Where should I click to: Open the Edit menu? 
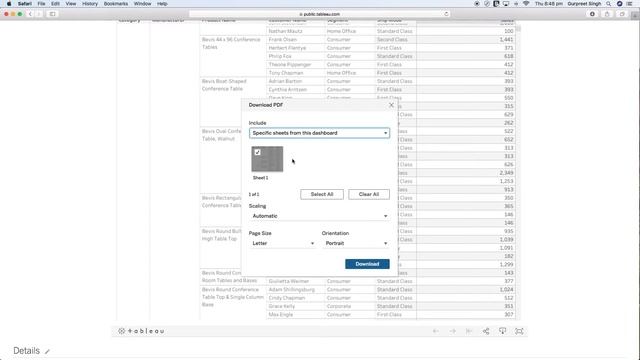[55, 4]
